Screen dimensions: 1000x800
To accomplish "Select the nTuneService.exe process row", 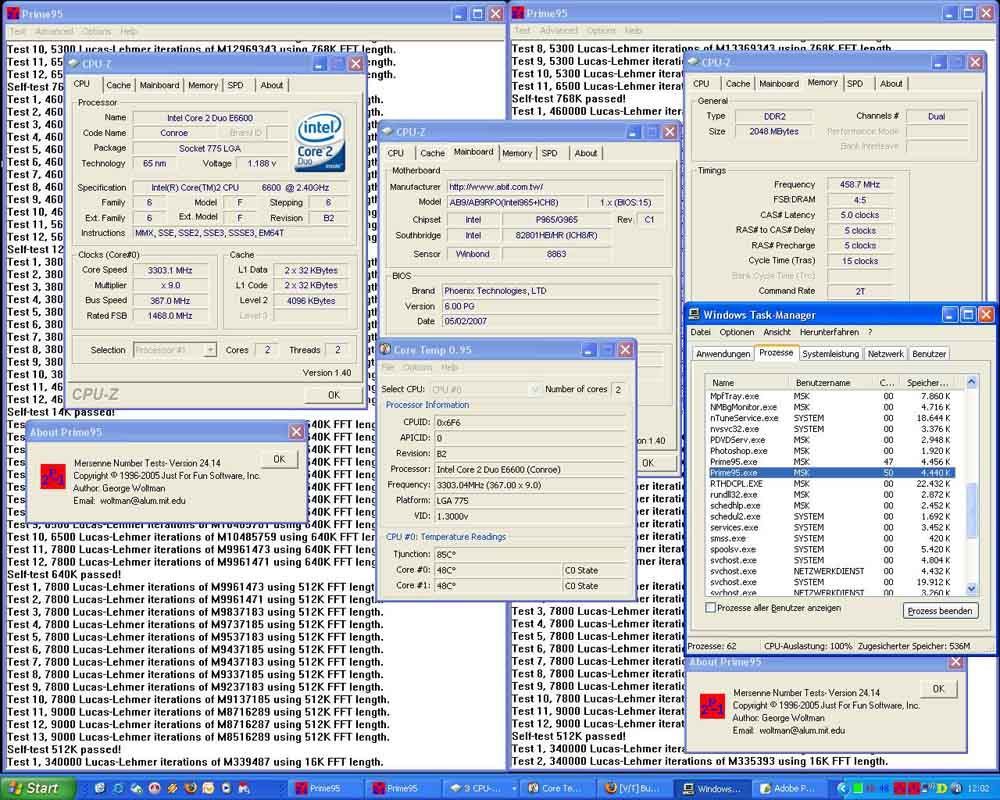I will pos(832,418).
